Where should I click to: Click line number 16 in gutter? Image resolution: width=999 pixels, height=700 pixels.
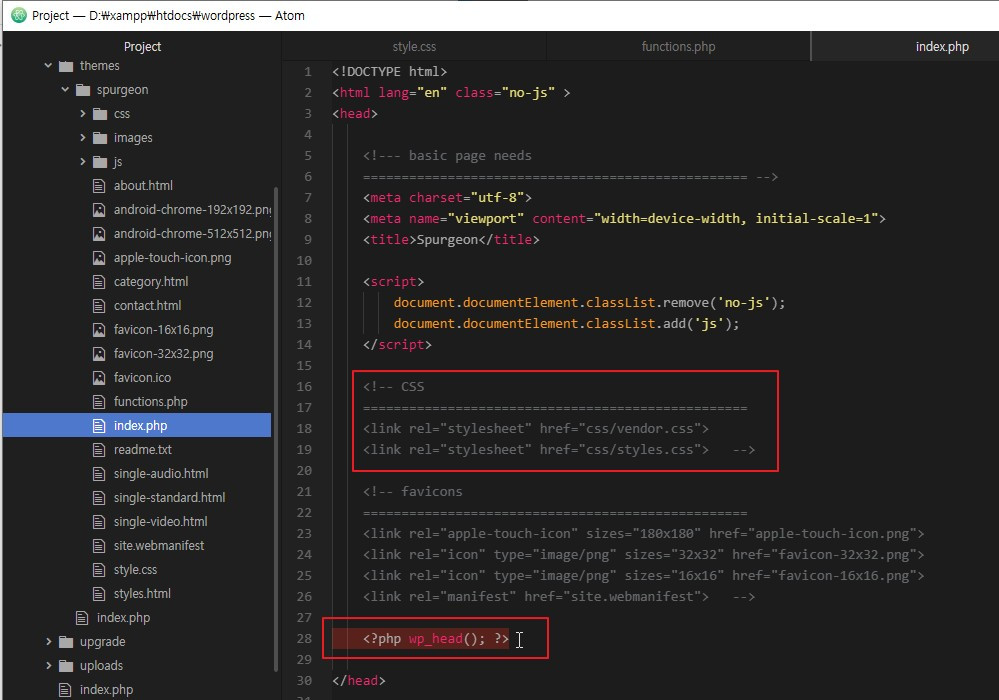pyautogui.click(x=304, y=387)
